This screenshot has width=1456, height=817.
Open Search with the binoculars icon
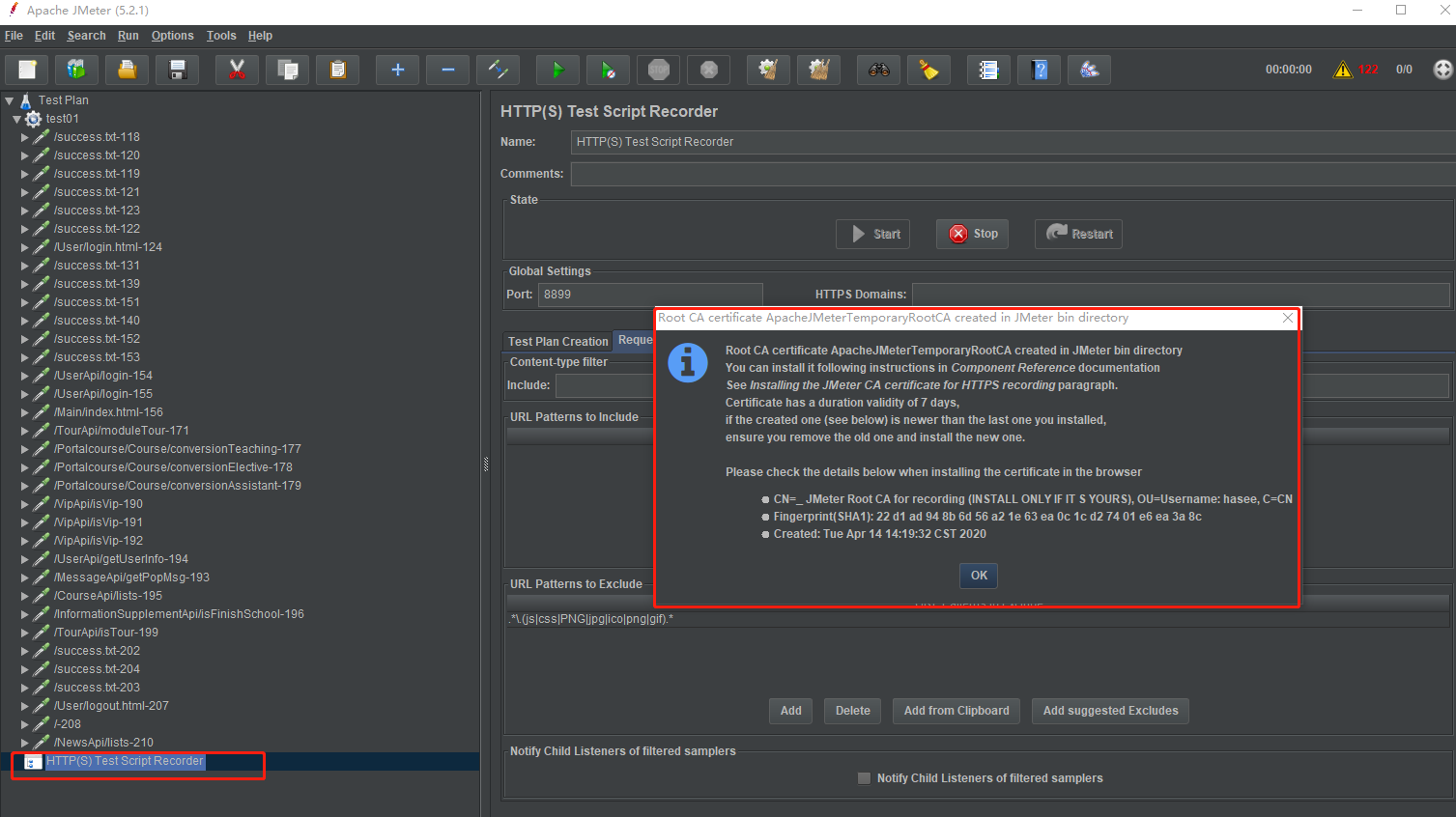tap(879, 70)
